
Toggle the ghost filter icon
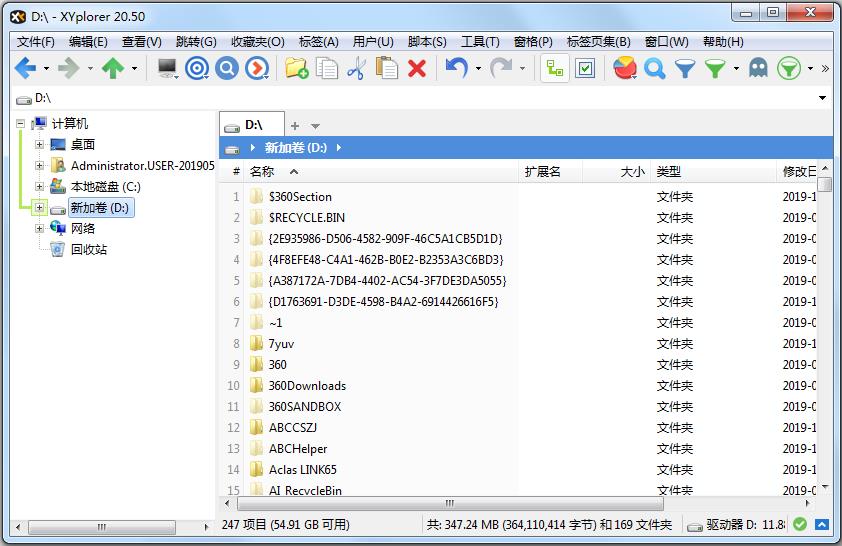tap(758, 68)
